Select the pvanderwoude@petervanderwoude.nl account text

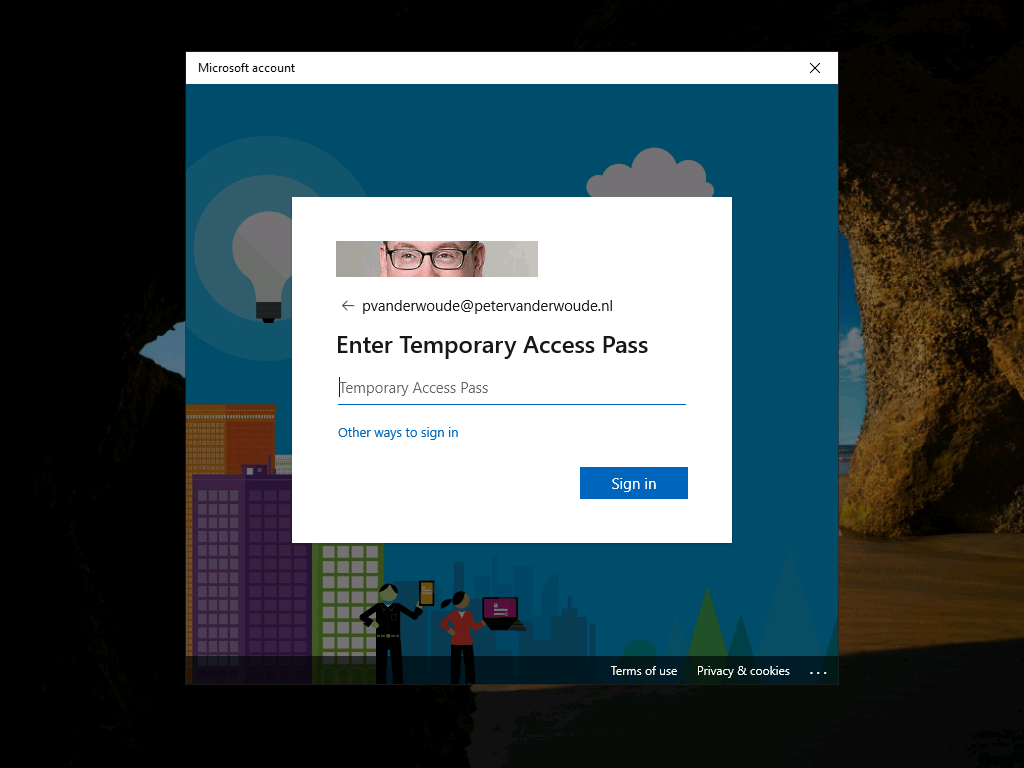coord(487,306)
